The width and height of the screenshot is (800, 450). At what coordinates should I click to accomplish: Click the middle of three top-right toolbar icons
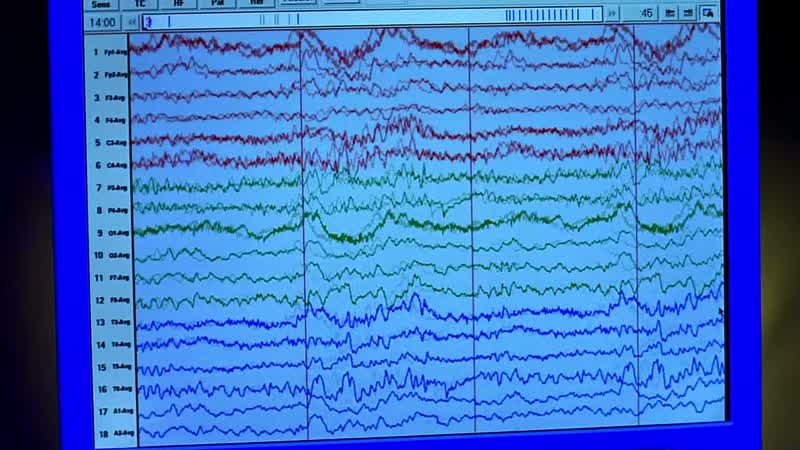688,13
